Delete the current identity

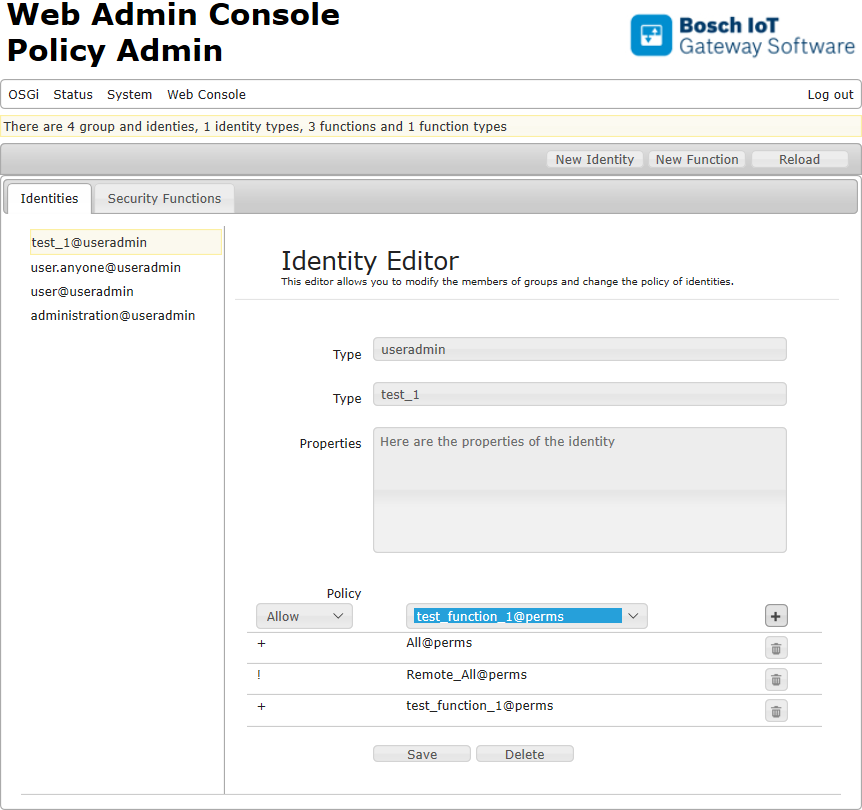pos(524,753)
